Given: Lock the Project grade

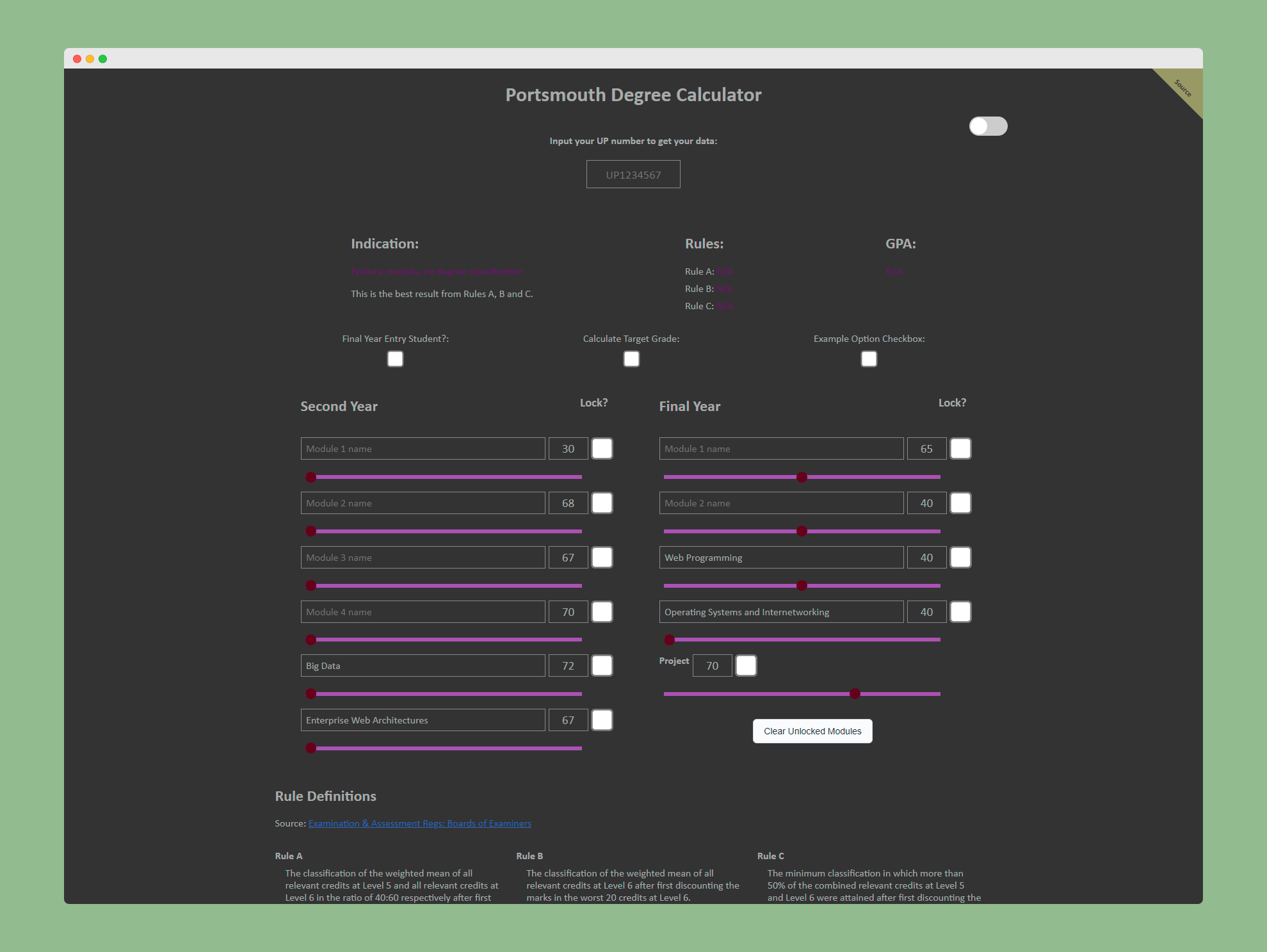Looking at the screenshot, I should [746, 666].
